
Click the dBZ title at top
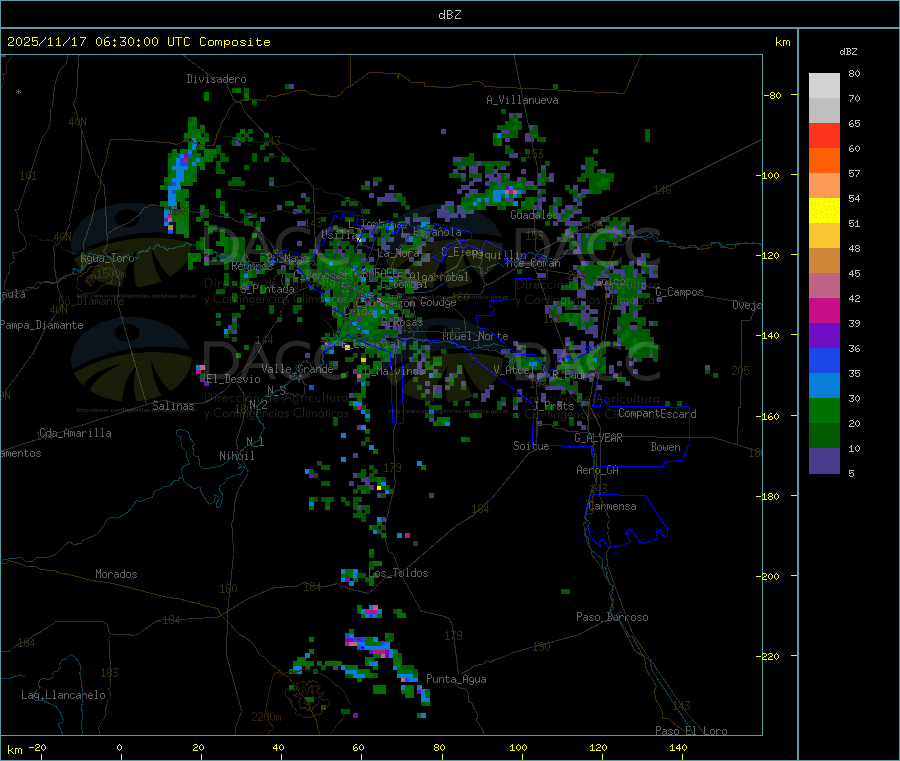pyautogui.click(x=449, y=15)
